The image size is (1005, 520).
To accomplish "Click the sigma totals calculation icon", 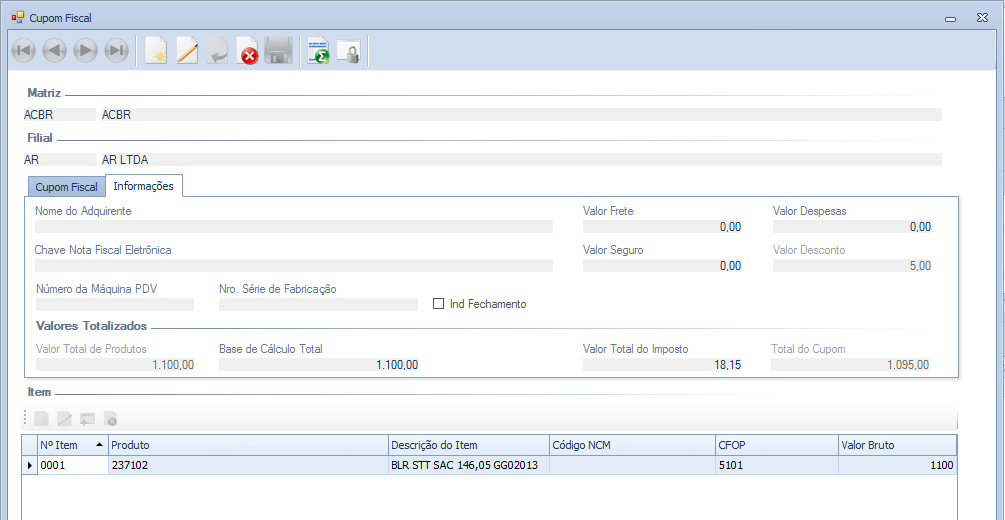I will click(x=318, y=51).
